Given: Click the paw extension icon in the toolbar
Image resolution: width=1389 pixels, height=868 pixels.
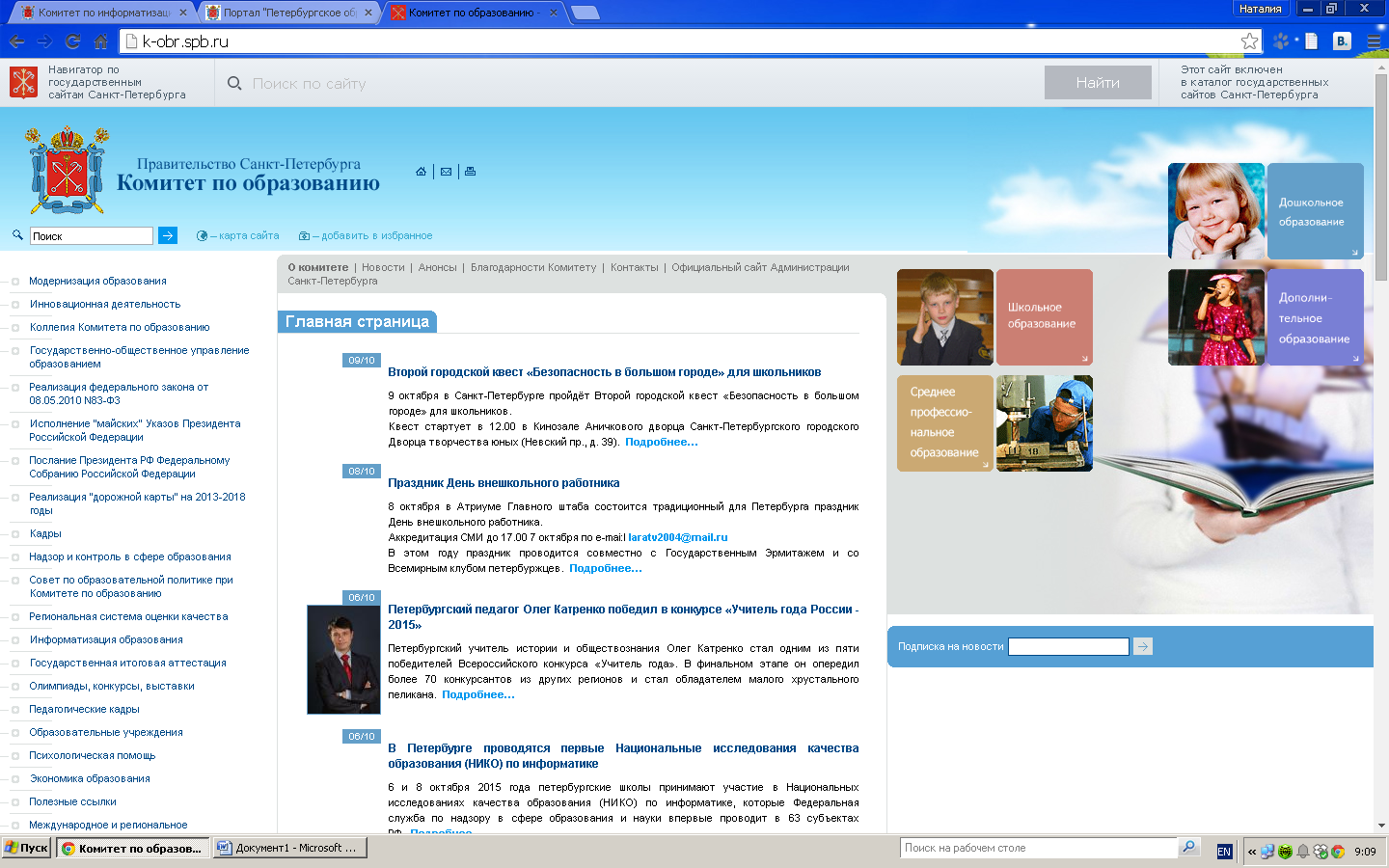Looking at the screenshot, I should pyautogui.click(x=1281, y=41).
